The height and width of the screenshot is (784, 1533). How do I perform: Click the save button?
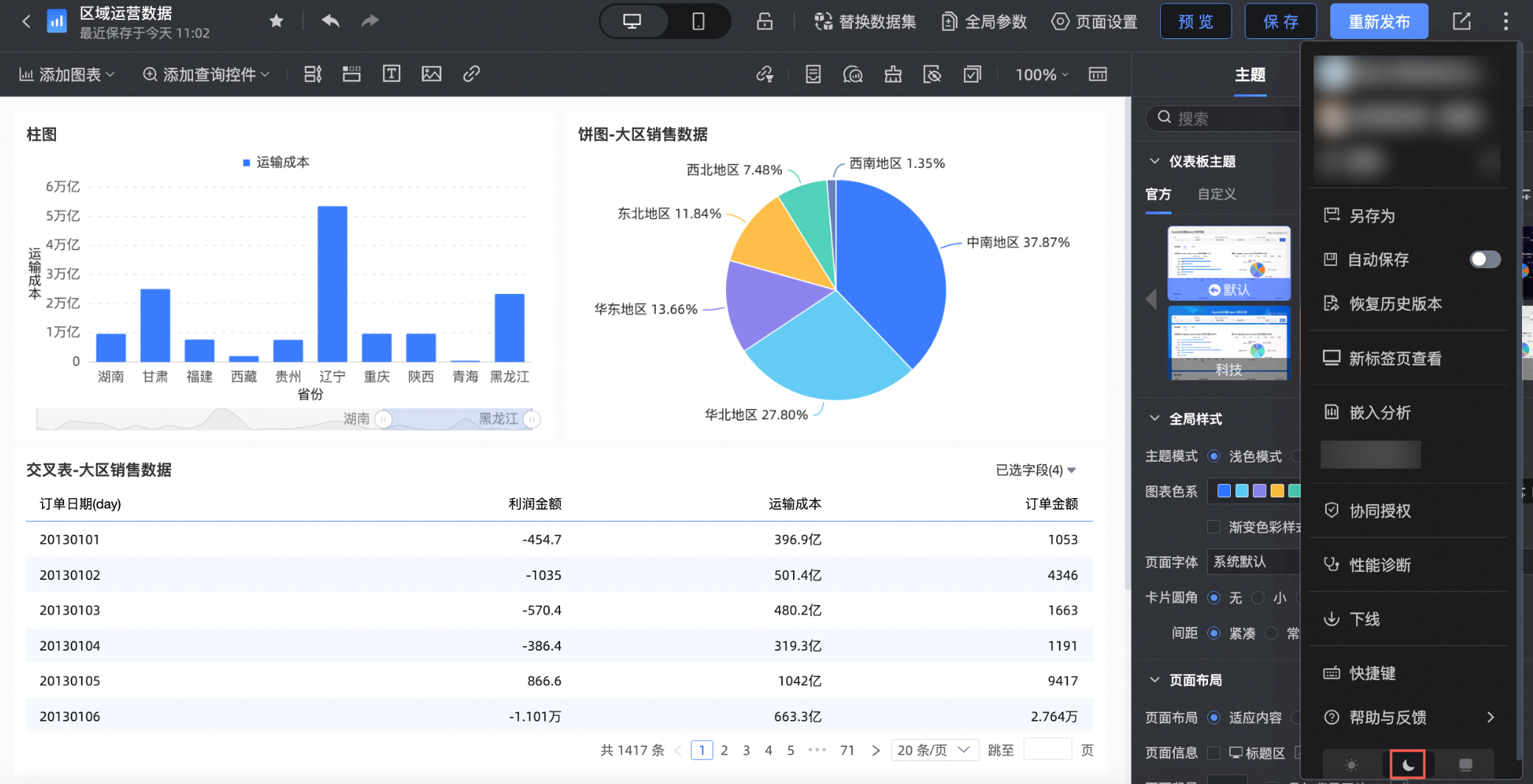coord(1281,21)
